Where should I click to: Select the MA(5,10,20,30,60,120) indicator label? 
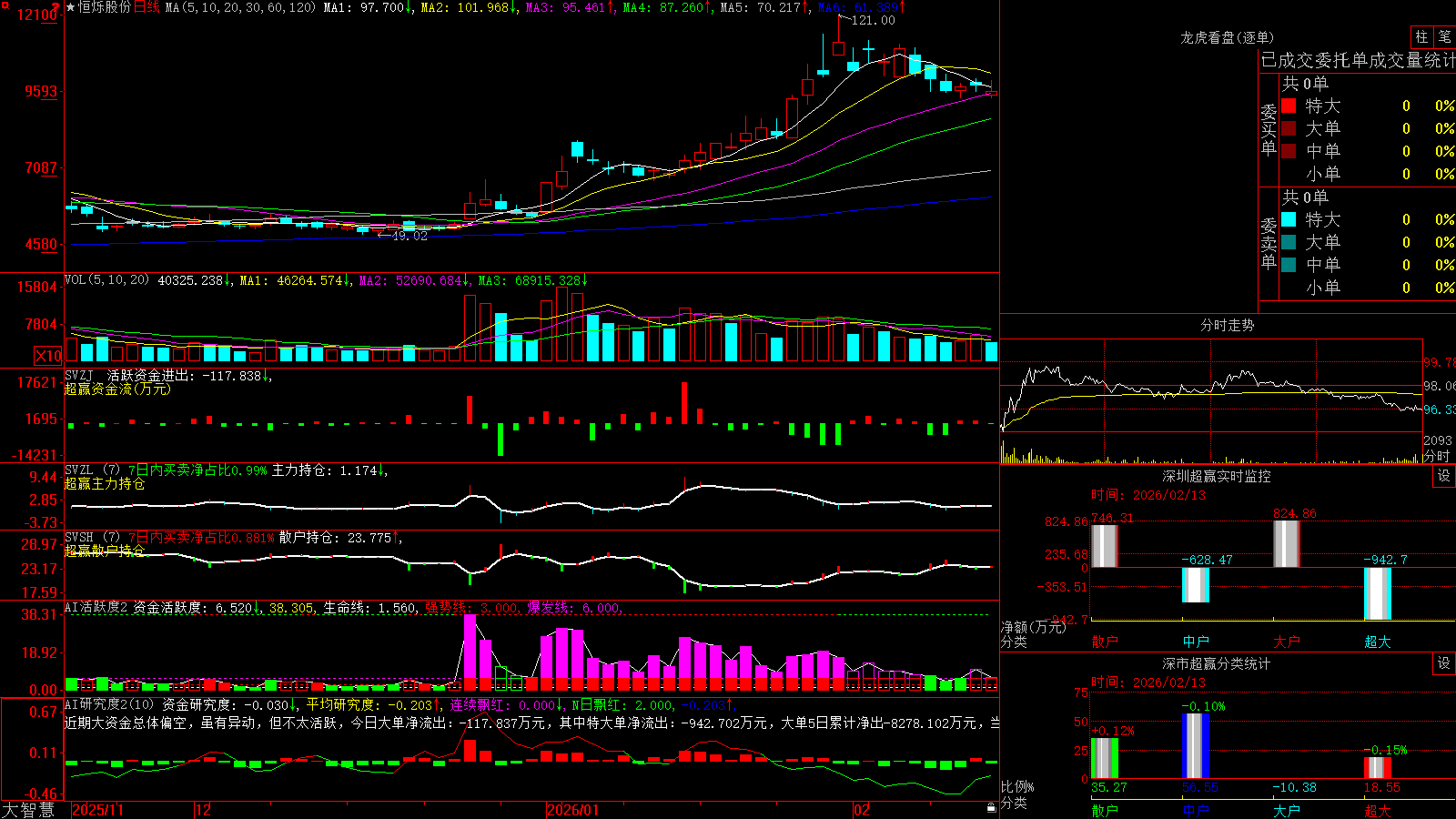click(240, 7)
